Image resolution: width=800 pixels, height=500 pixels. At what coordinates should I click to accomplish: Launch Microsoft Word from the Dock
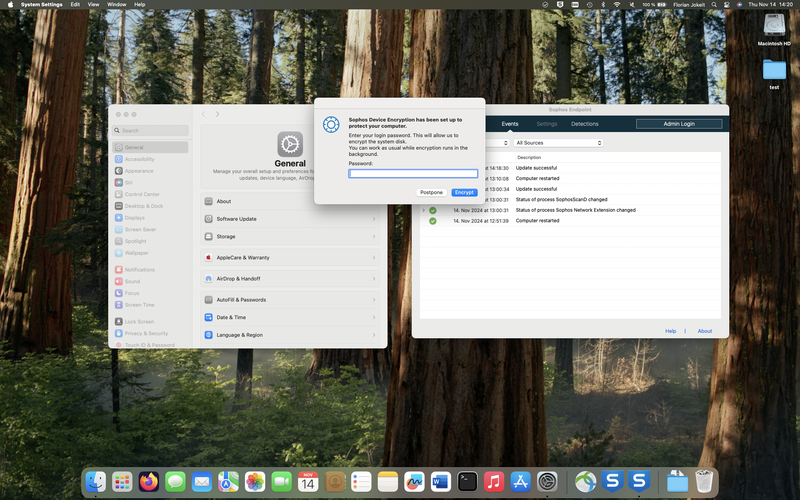click(440, 482)
